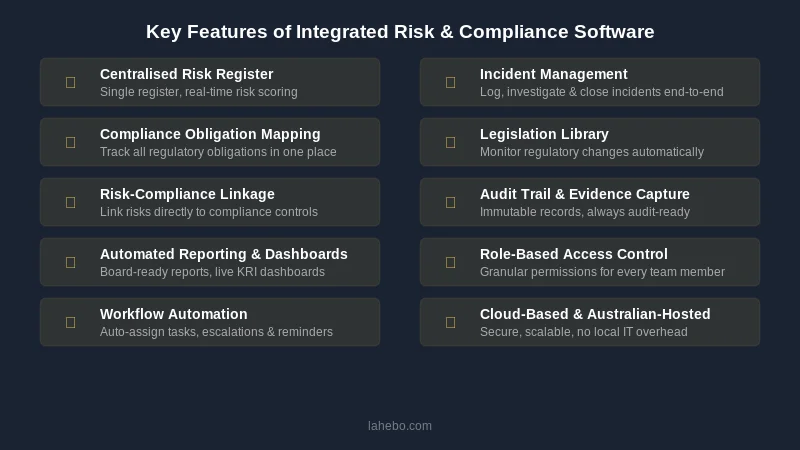
Task: Click the Key Features slide title
Action: point(400,32)
